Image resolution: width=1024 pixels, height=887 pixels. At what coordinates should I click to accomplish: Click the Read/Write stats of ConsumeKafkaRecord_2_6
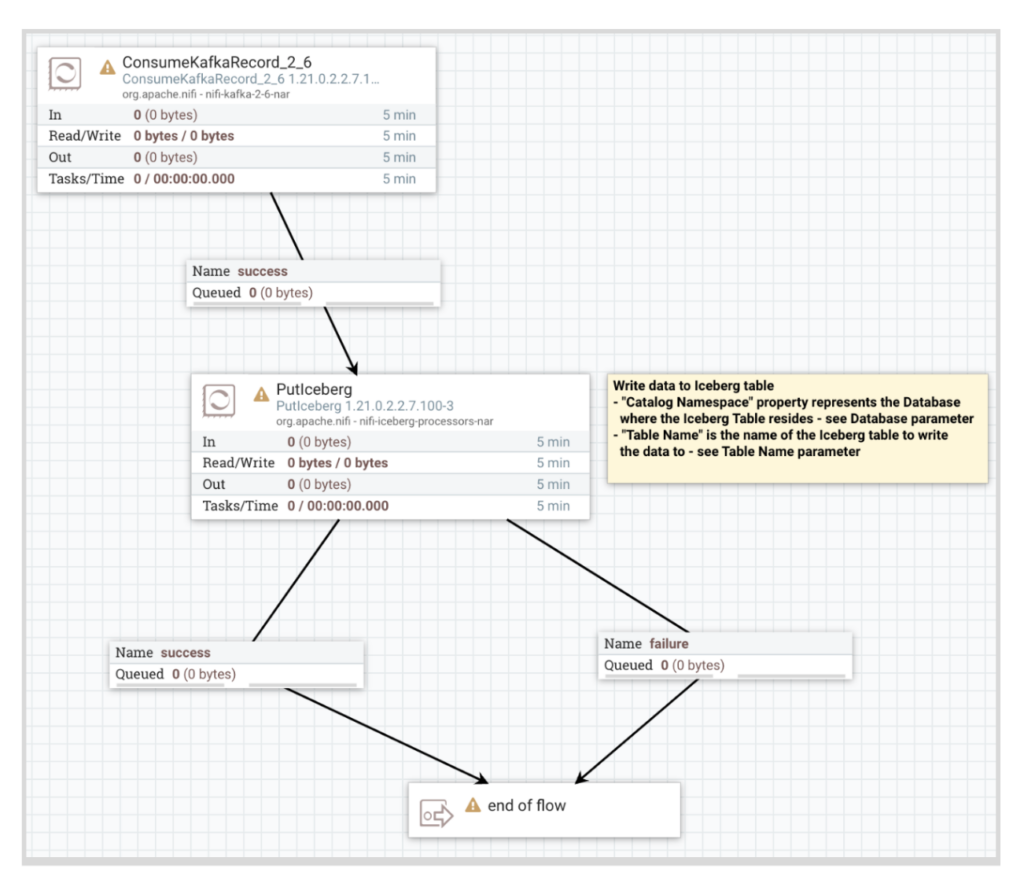(236, 135)
